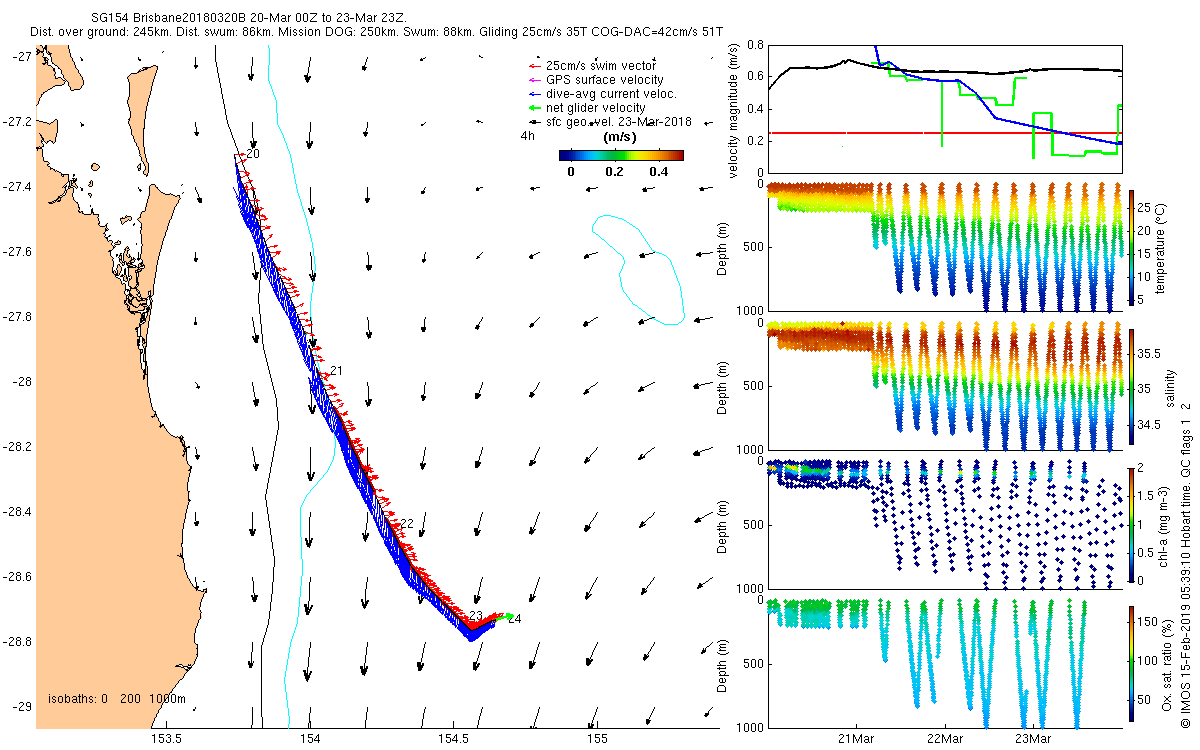Viewport: 1200px width, 750px height.
Task: Select the "25cm/s swim vector" legend entry
Action: point(601,66)
